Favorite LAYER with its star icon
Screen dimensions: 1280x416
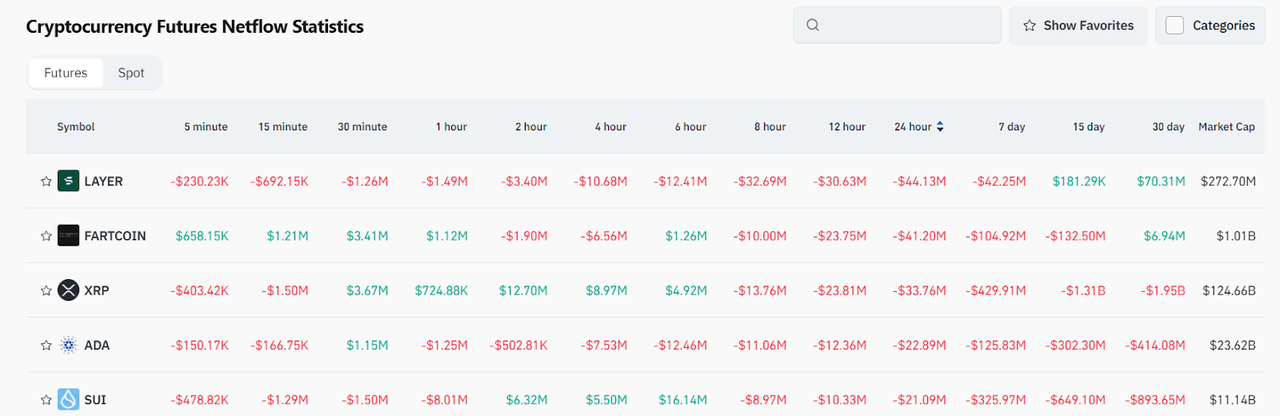pos(45,181)
